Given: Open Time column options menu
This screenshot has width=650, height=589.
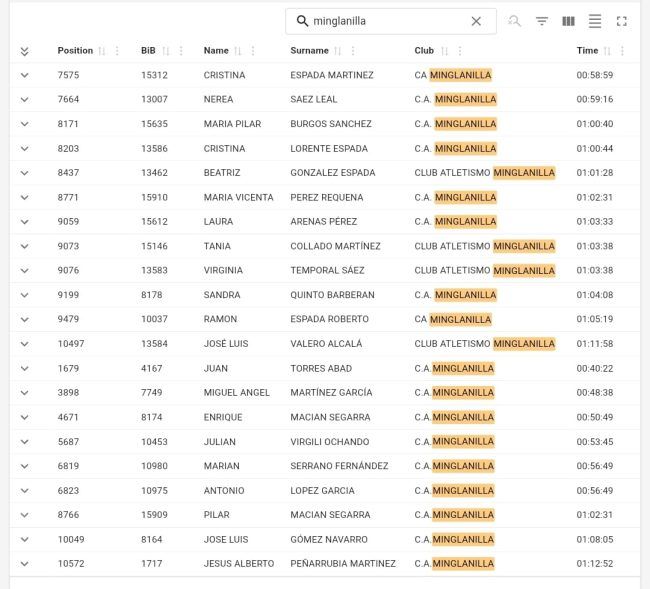Looking at the screenshot, I should 622,51.
